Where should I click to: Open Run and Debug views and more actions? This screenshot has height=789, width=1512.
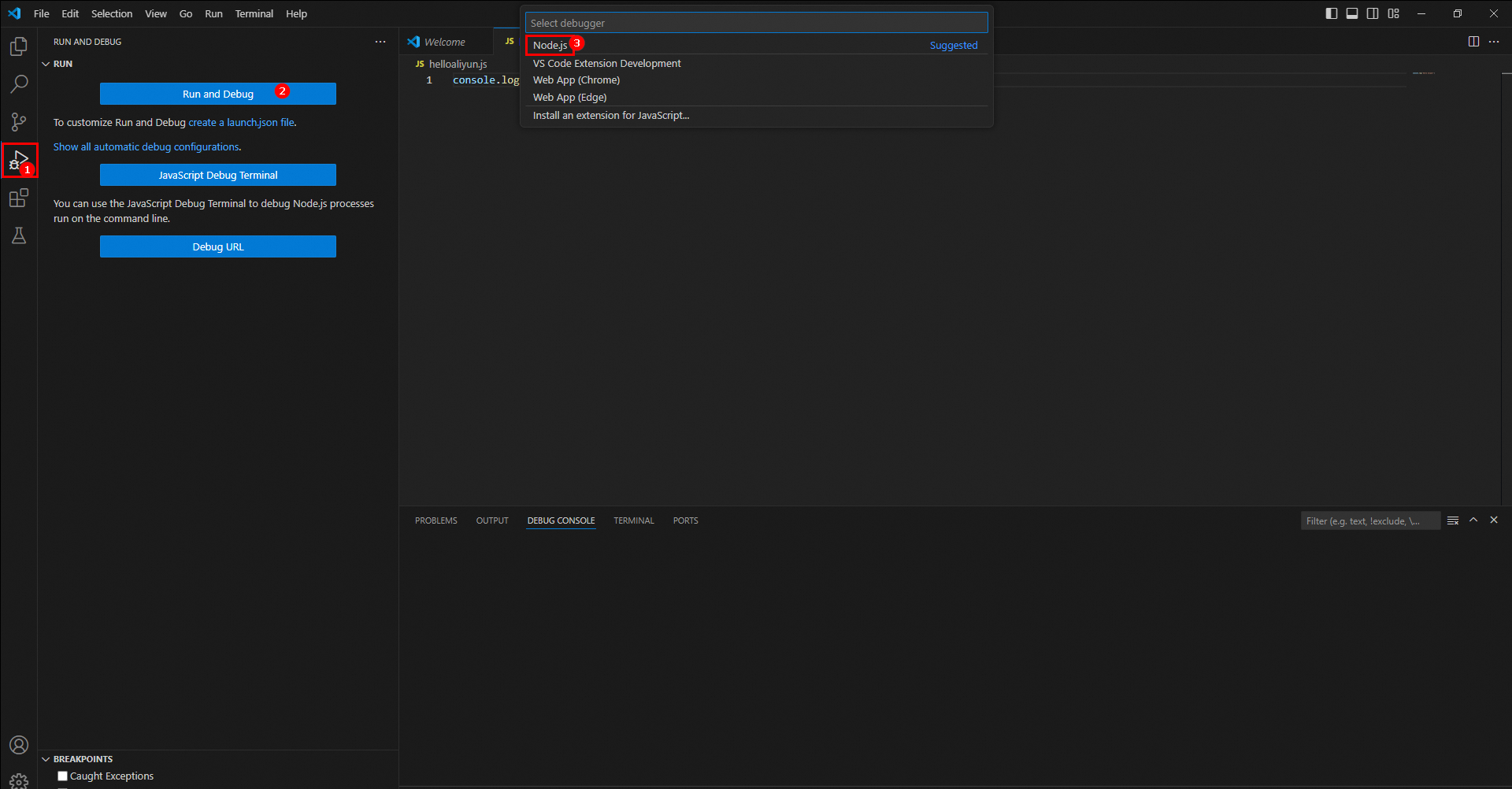(x=380, y=42)
